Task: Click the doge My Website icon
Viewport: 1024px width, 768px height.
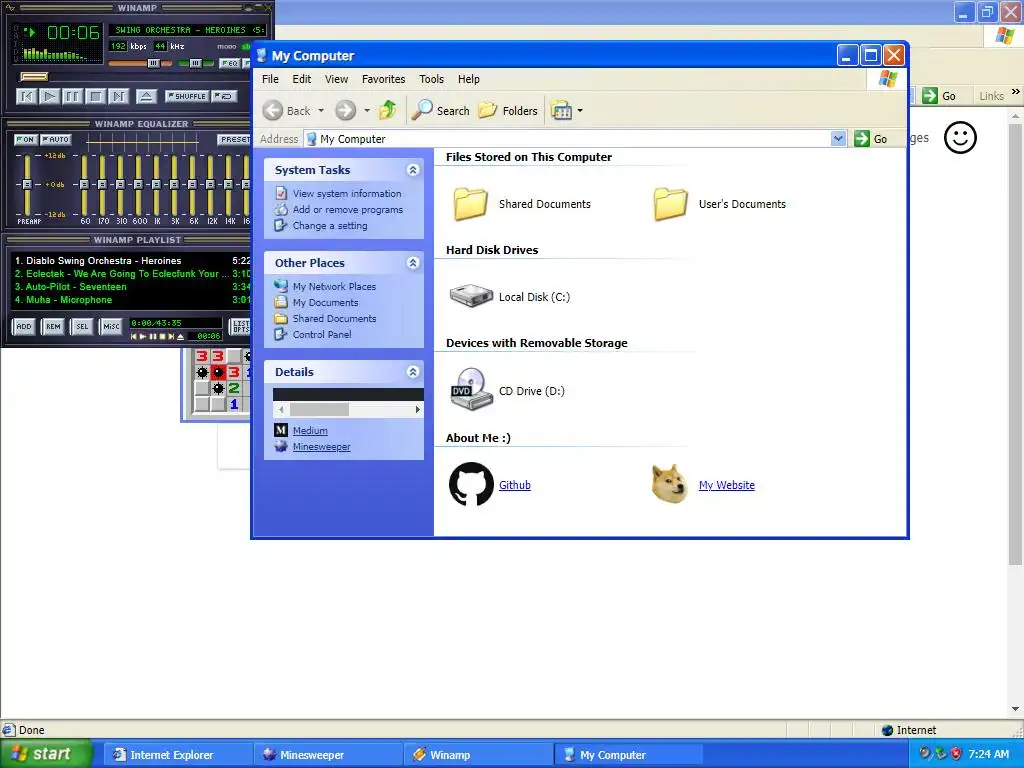Action: 670,484
